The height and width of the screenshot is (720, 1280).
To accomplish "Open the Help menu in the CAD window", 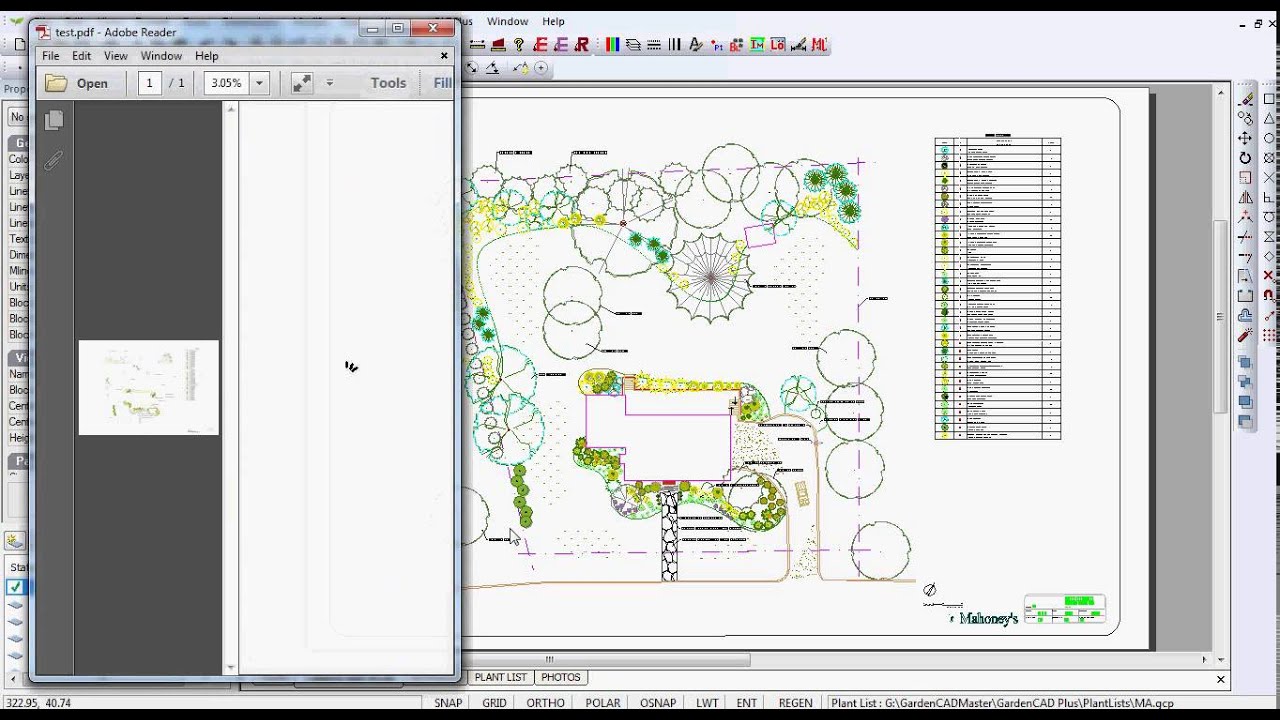I will coord(553,21).
